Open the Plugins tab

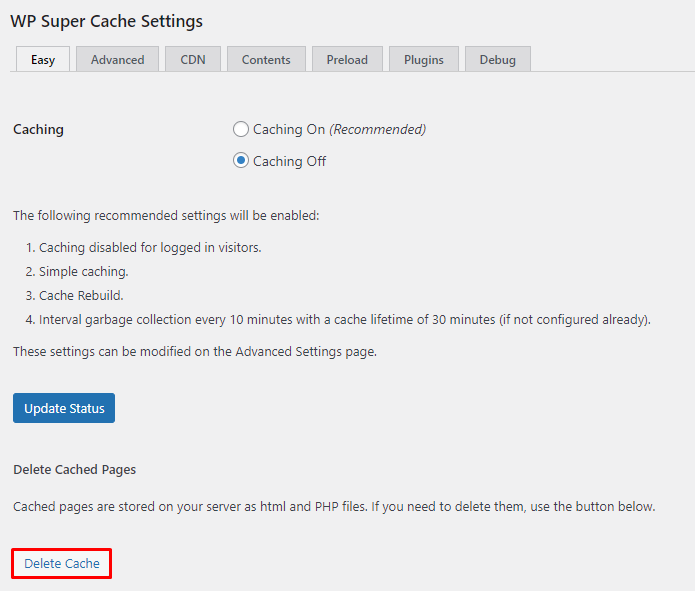click(x=424, y=59)
